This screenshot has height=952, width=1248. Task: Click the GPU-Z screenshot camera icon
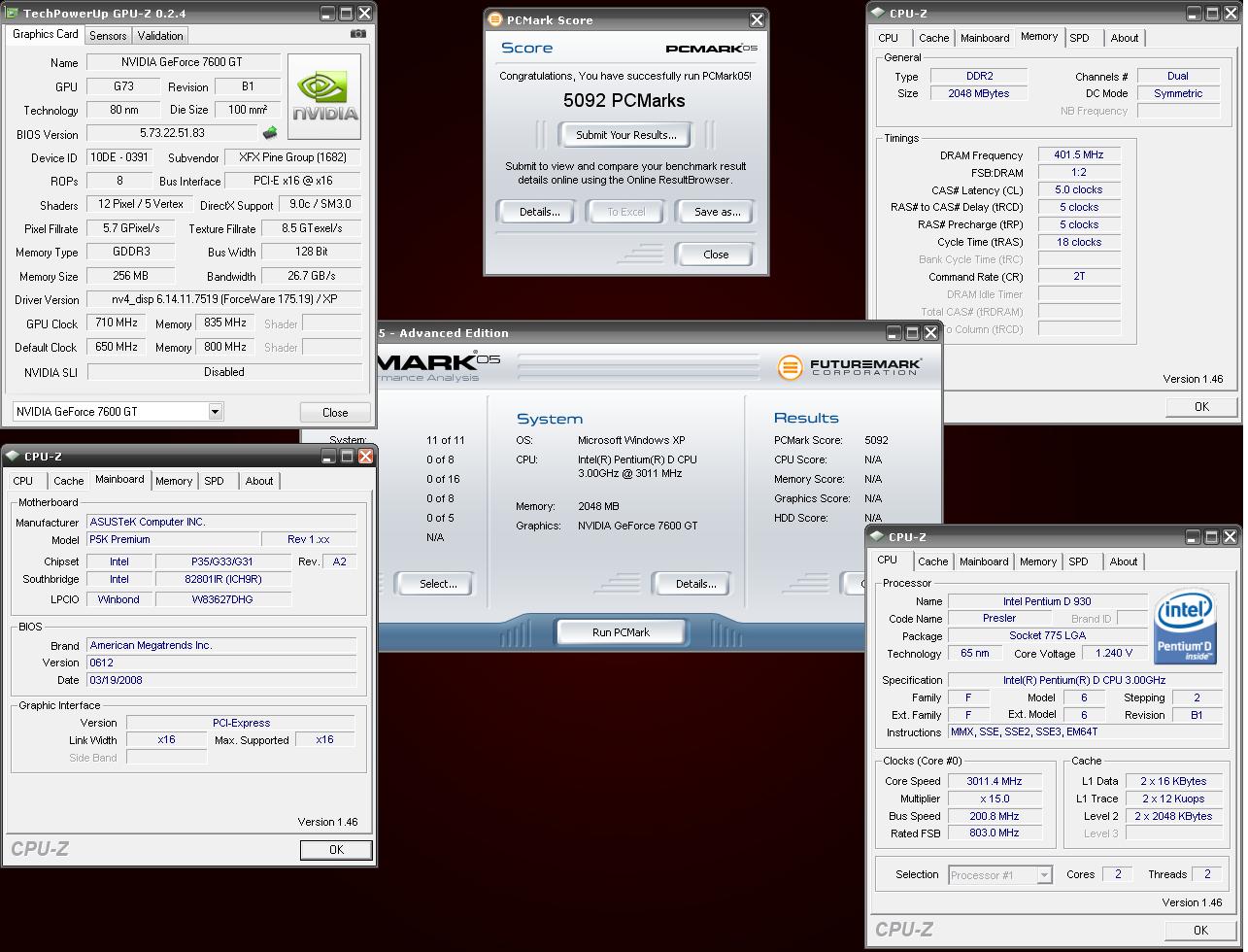(358, 33)
